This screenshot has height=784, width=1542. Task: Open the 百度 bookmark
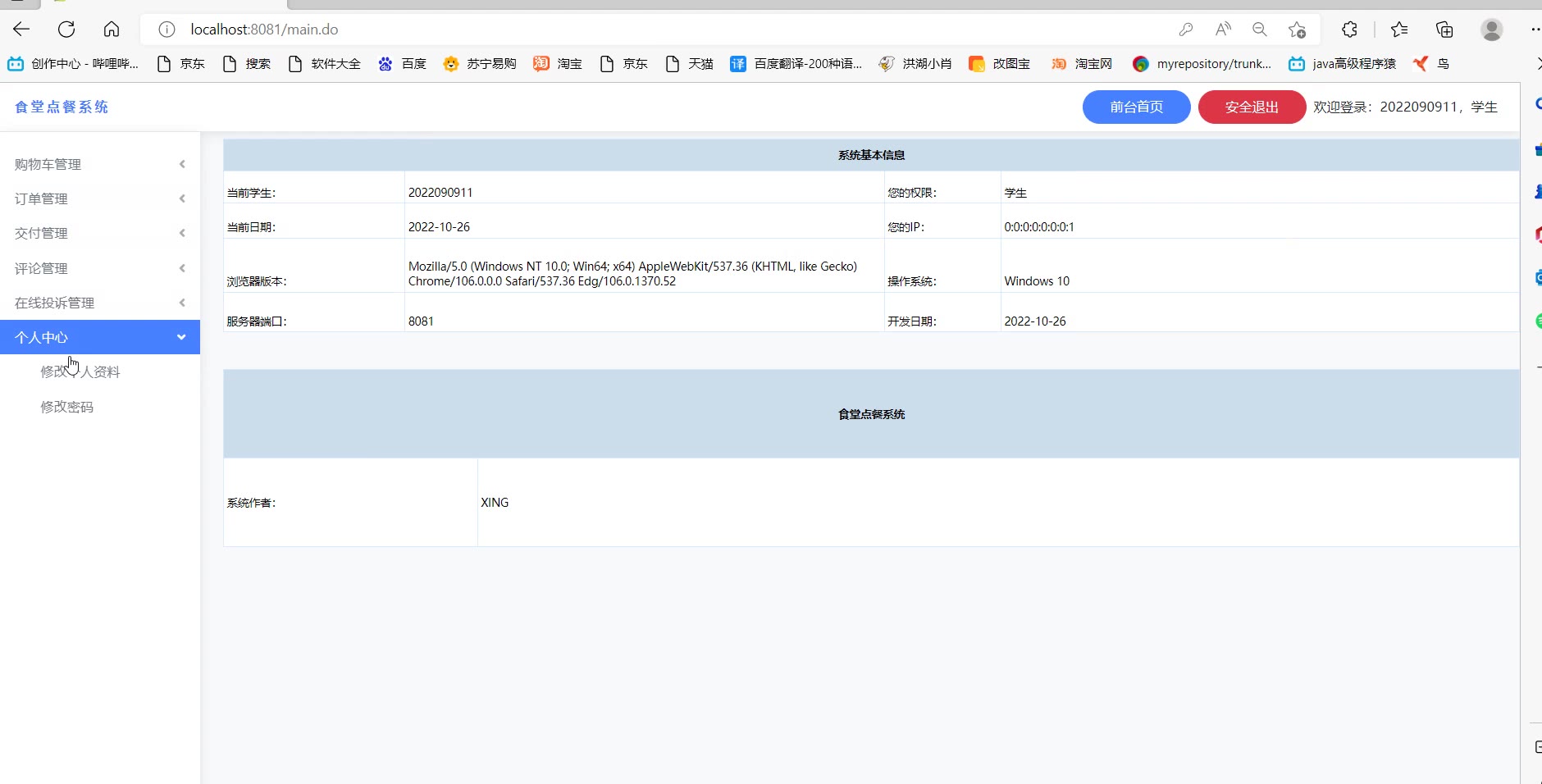pyautogui.click(x=403, y=64)
